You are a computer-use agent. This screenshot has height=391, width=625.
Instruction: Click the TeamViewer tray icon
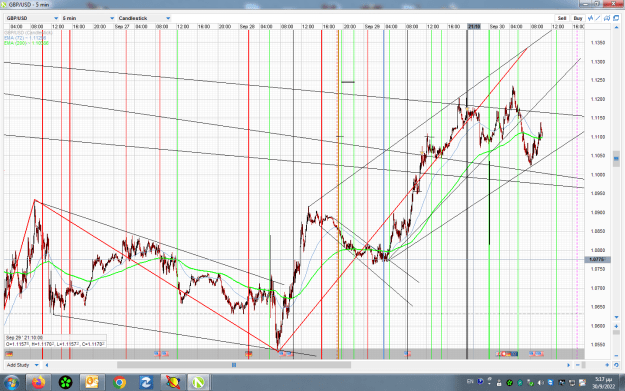click(551, 383)
